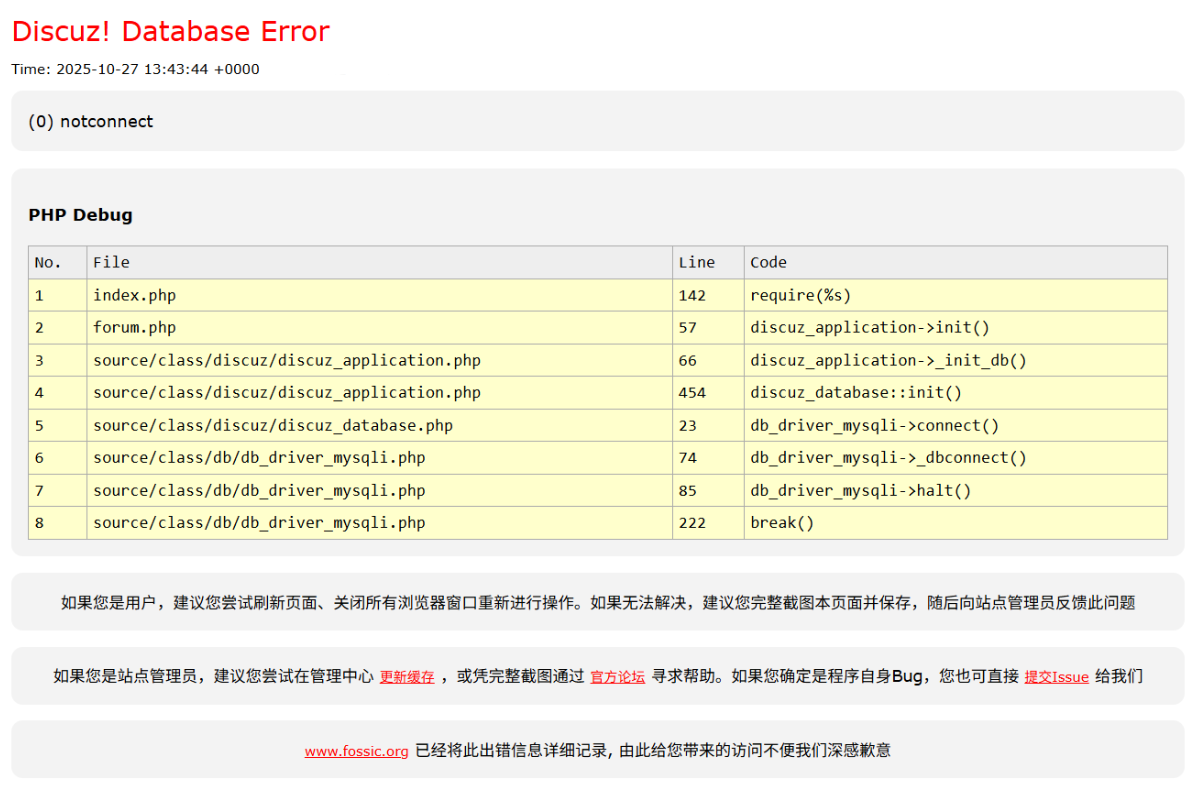
Task: Open the www.fossic.org link
Action: (356, 751)
